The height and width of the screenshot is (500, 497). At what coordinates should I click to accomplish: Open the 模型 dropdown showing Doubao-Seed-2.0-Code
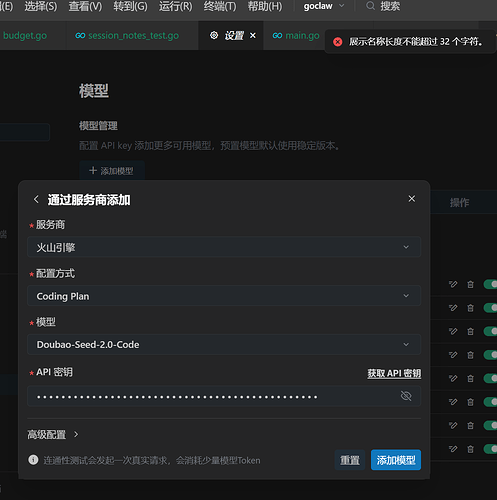pos(224,344)
